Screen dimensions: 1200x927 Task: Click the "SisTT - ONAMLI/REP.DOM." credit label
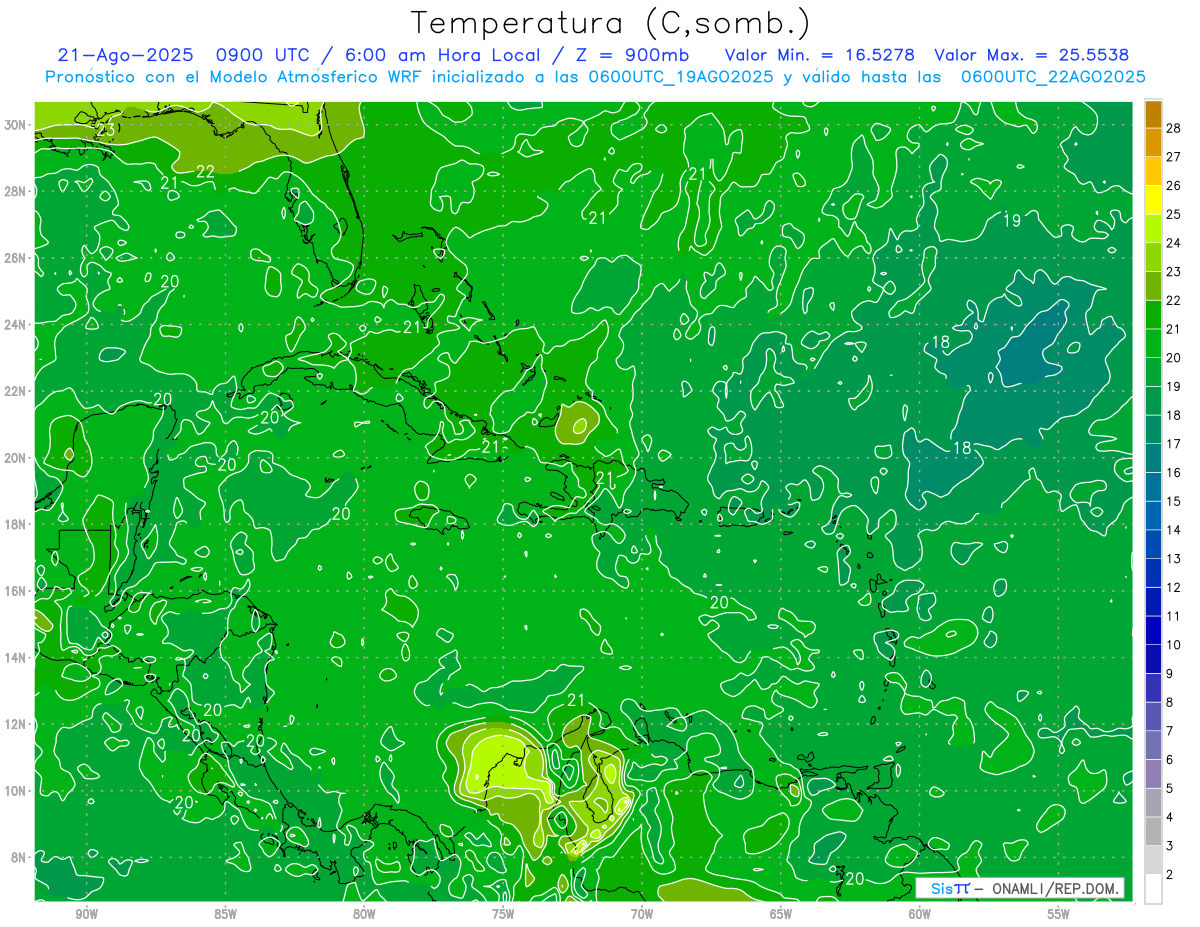click(1019, 888)
